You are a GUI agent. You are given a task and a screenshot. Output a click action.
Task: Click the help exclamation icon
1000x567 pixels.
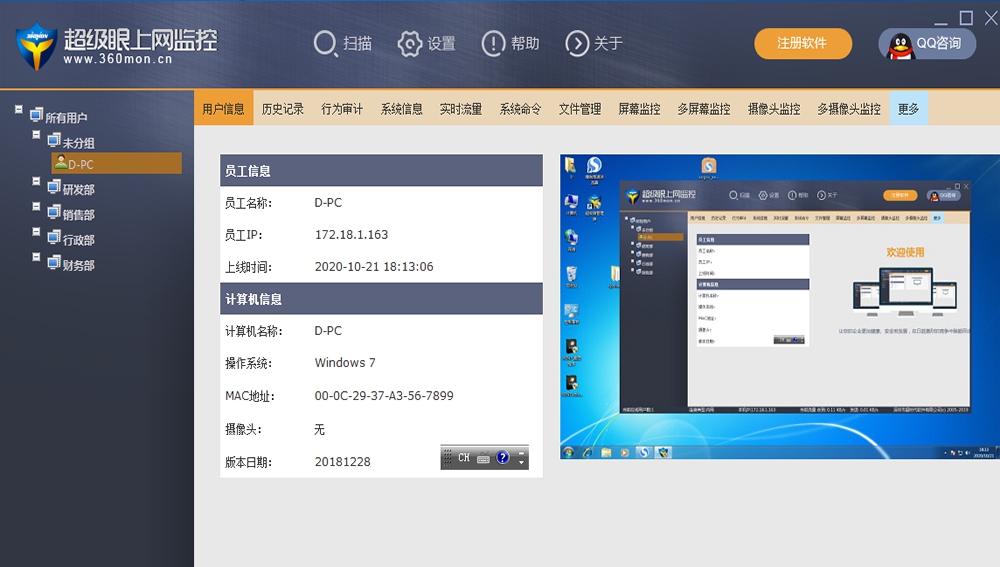coord(493,43)
